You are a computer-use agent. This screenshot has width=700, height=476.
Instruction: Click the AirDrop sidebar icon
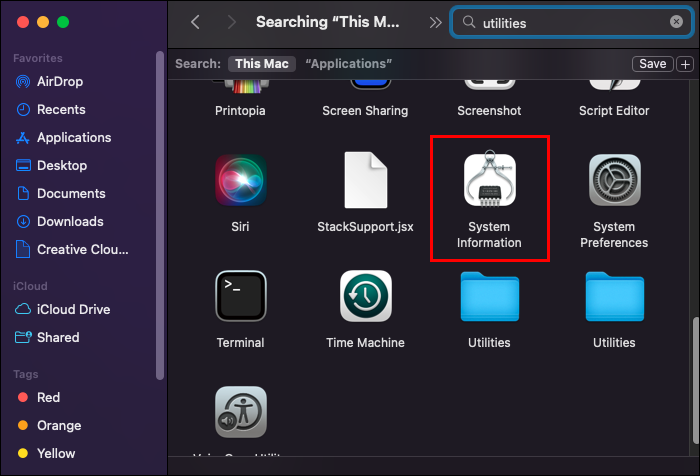(23, 82)
